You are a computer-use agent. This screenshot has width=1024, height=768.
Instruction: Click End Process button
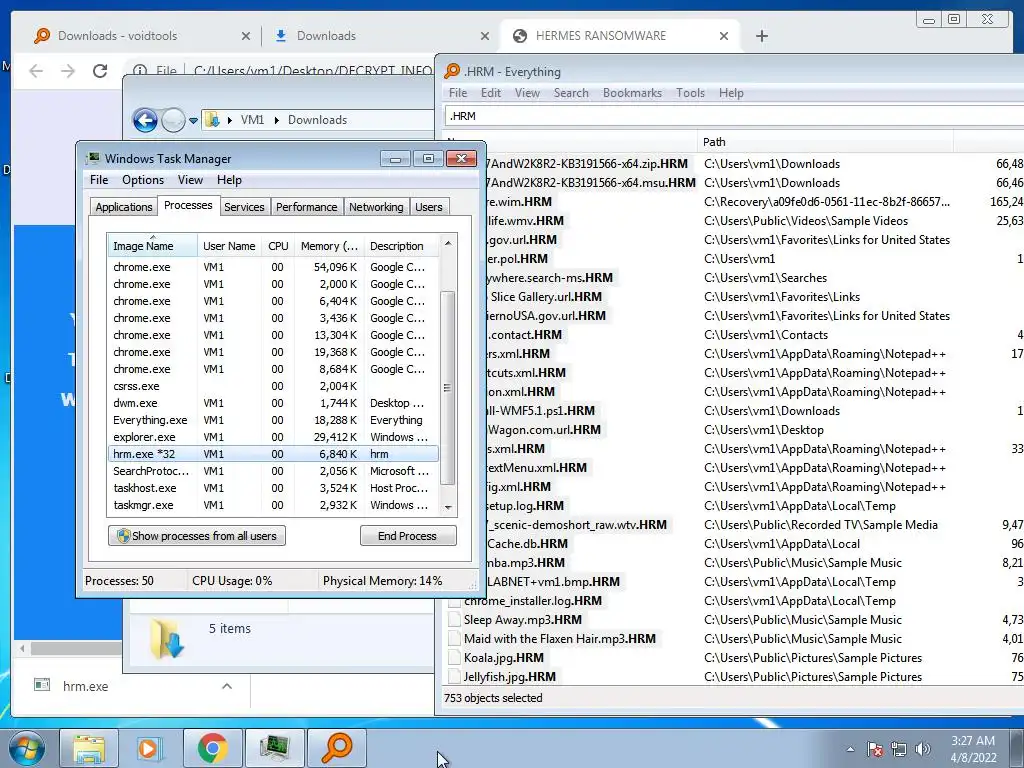[408, 536]
